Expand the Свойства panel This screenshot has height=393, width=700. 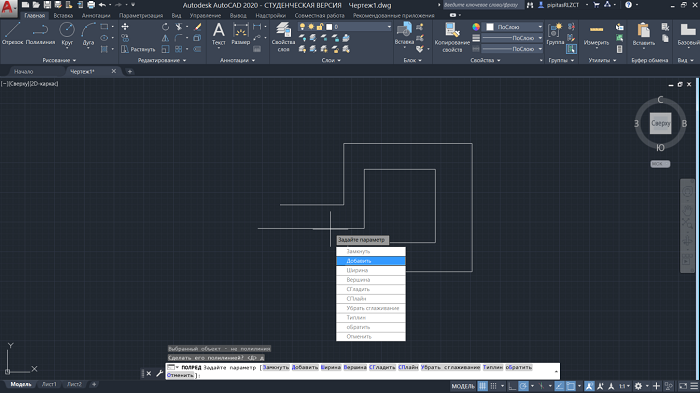pyautogui.click(x=485, y=60)
